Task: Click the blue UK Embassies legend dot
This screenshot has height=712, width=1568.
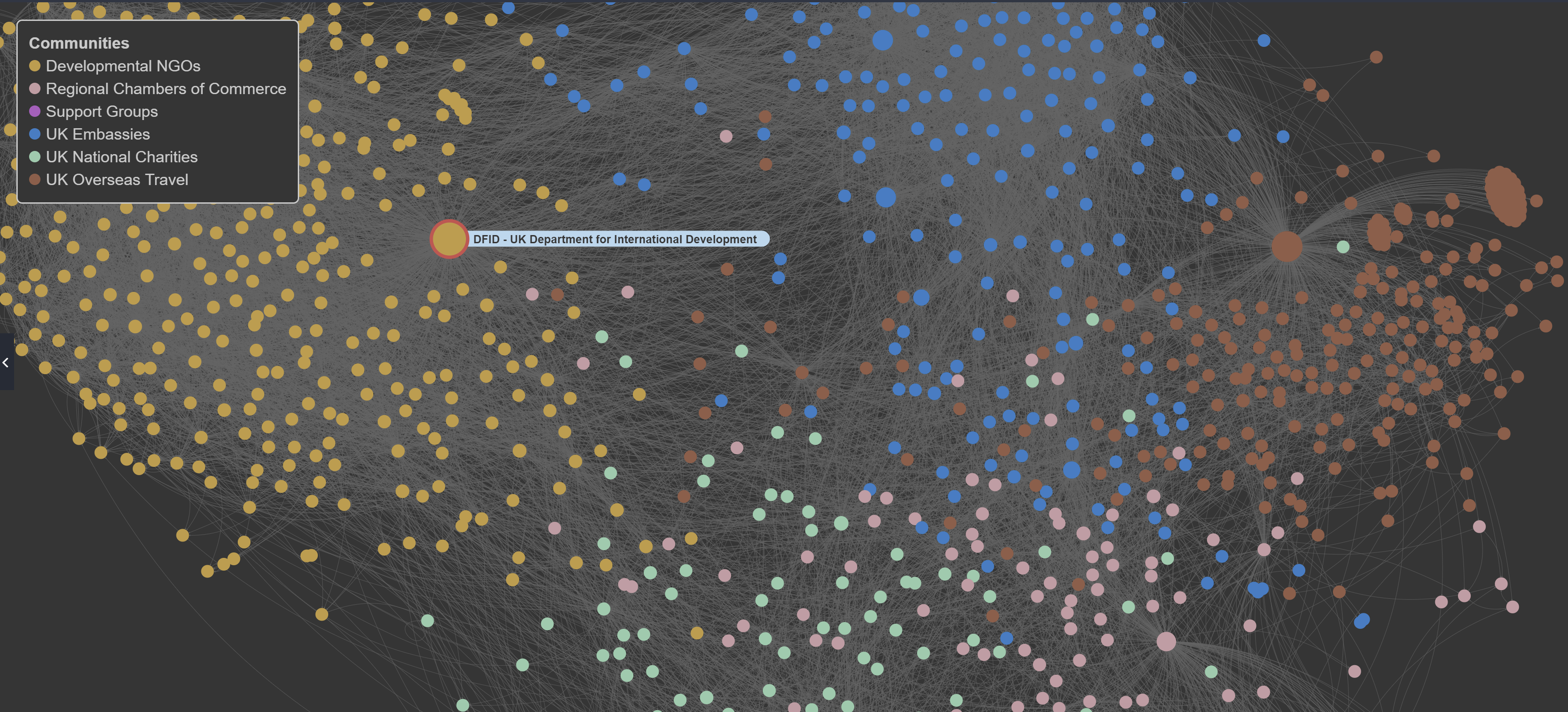Action: (35, 134)
